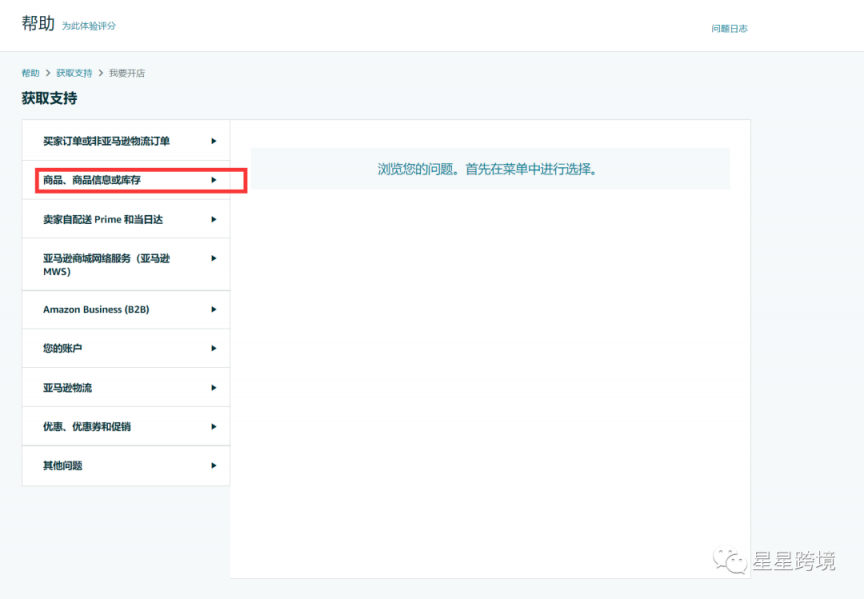Screen dimensions: 864x599
Task: Open 亚马逊物流 support category
Action: coord(126,388)
